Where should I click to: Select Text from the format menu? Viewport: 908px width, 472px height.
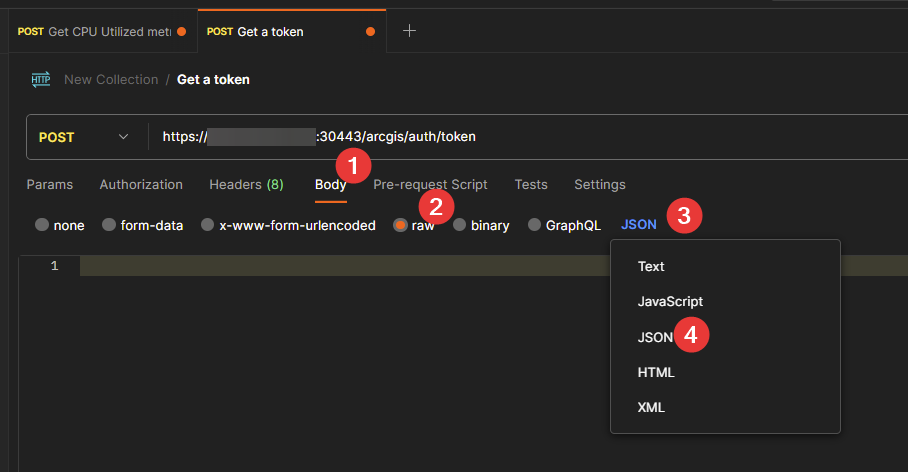[x=651, y=267]
